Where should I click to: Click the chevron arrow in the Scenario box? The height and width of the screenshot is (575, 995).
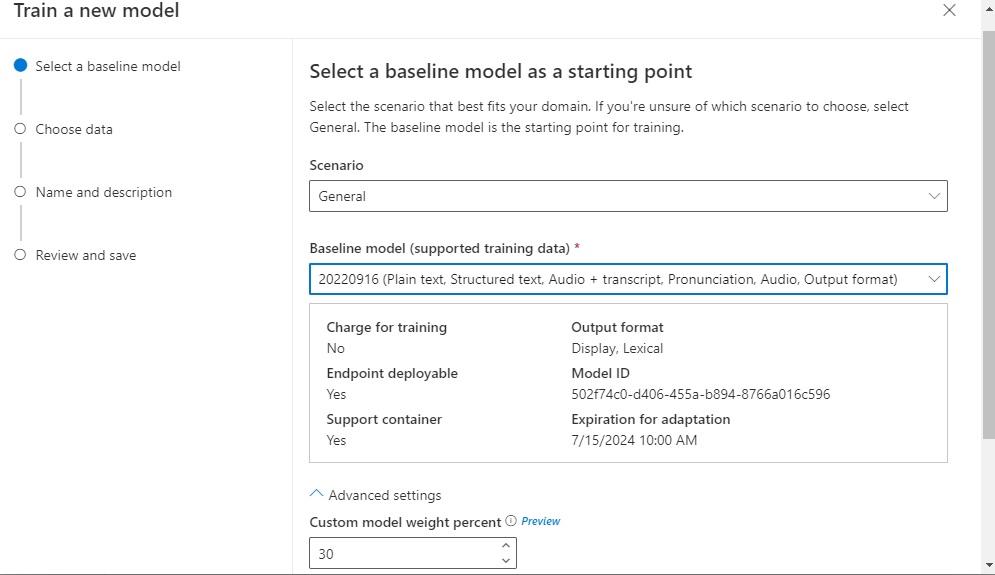click(934, 196)
